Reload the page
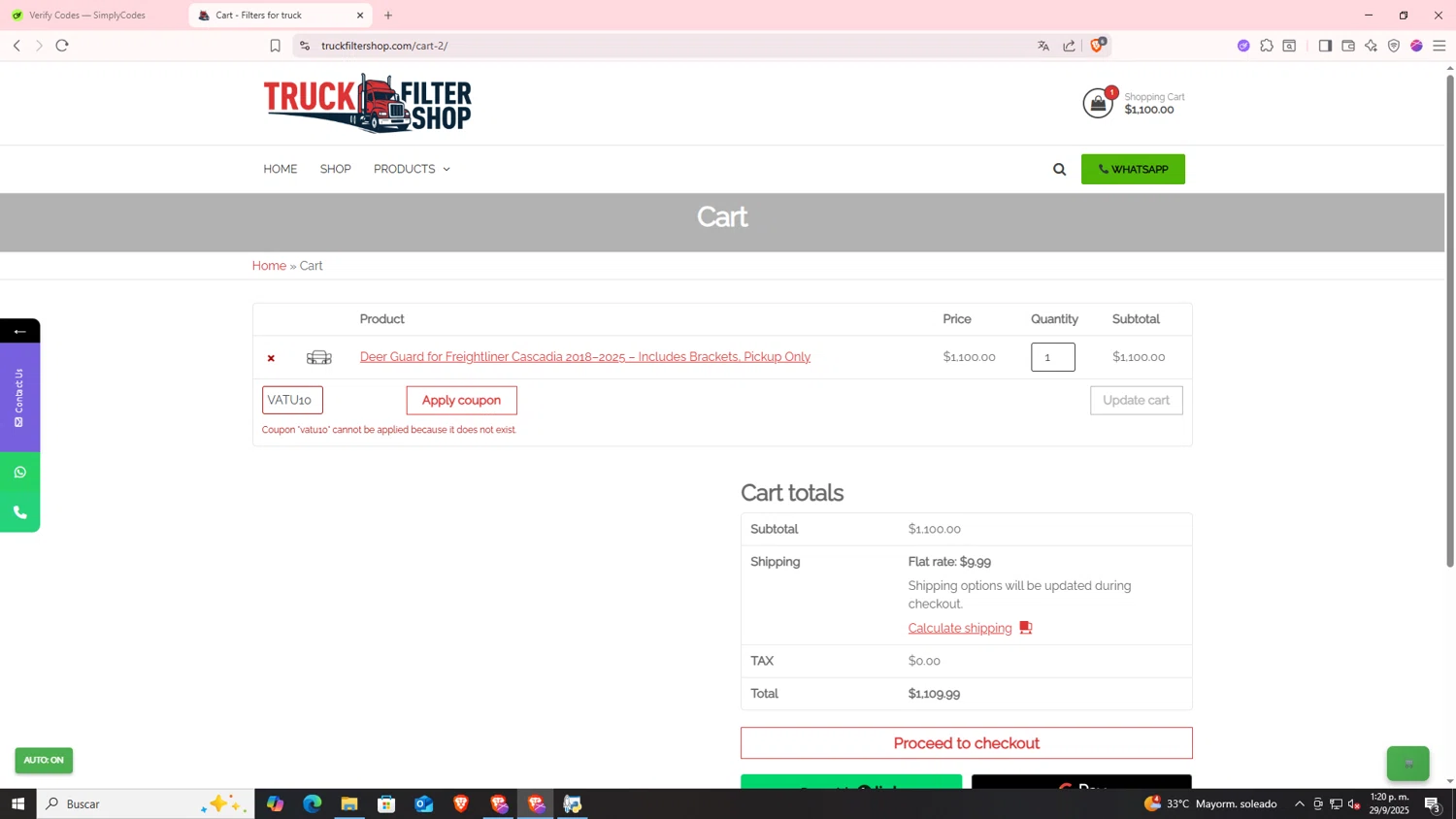This screenshot has width=1456, height=819. coord(62,46)
